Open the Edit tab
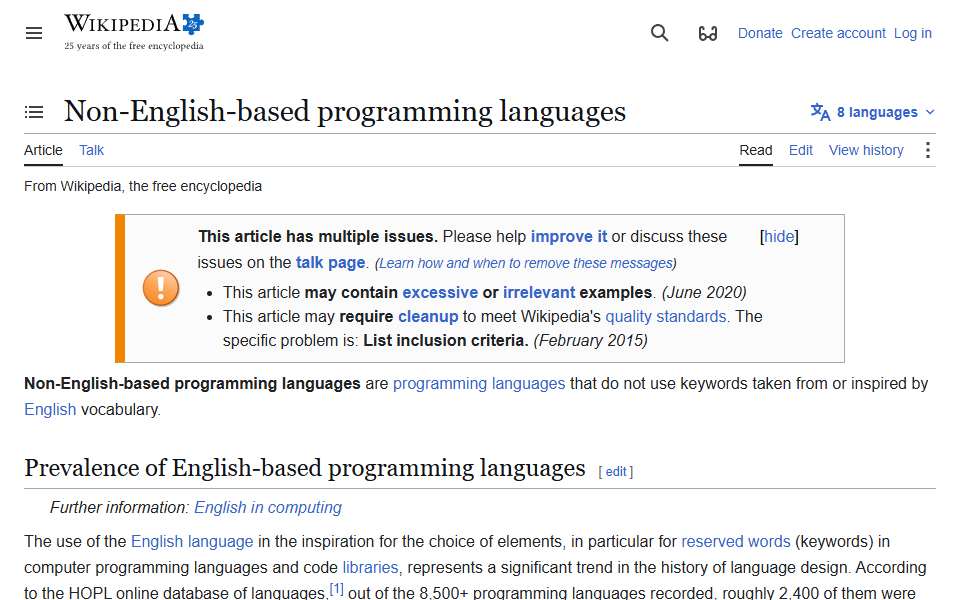Image resolution: width=960 pixels, height=600 pixels. [800, 150]
